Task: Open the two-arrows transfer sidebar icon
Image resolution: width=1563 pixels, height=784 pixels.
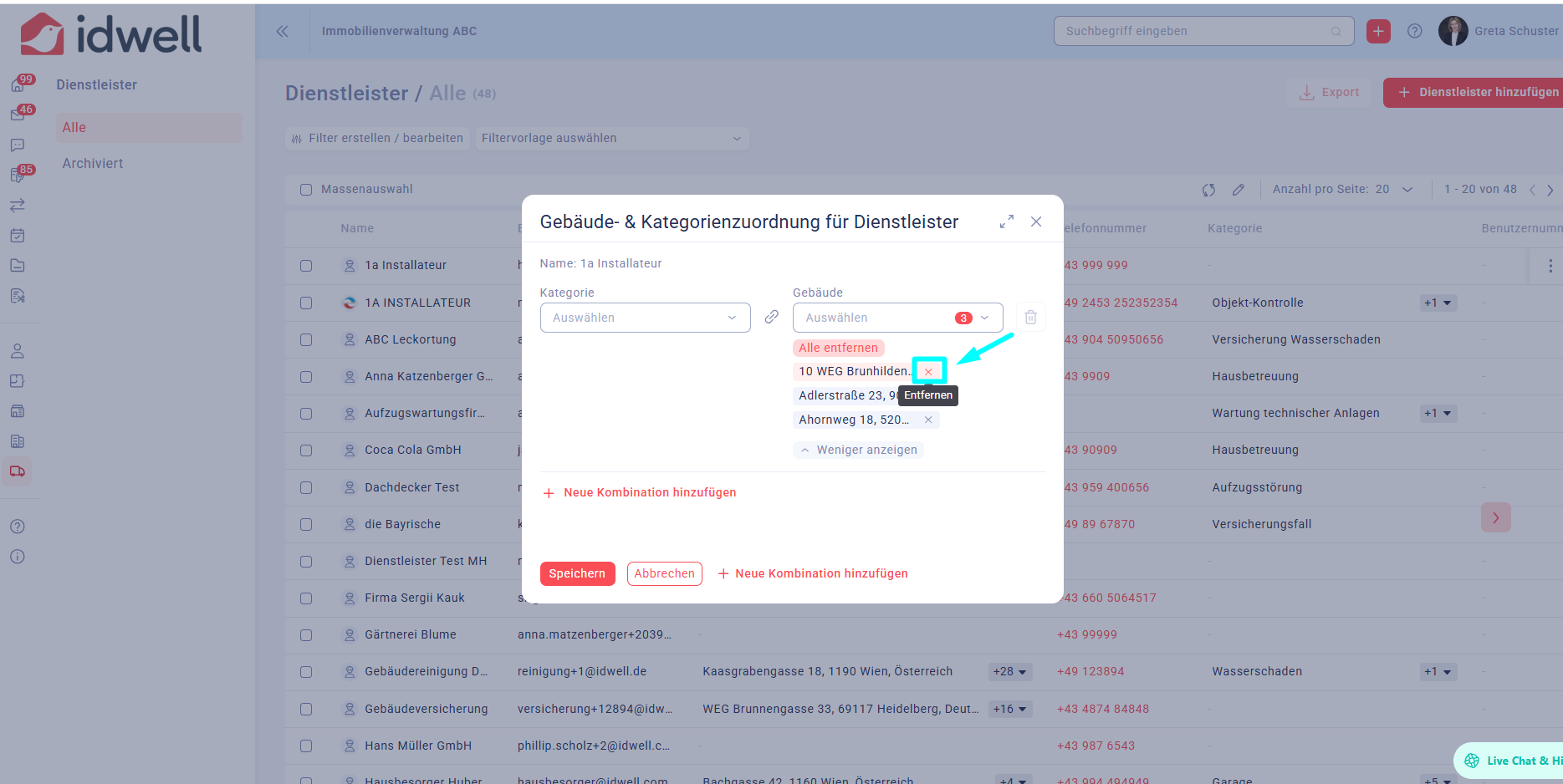Action: point(18,205)
